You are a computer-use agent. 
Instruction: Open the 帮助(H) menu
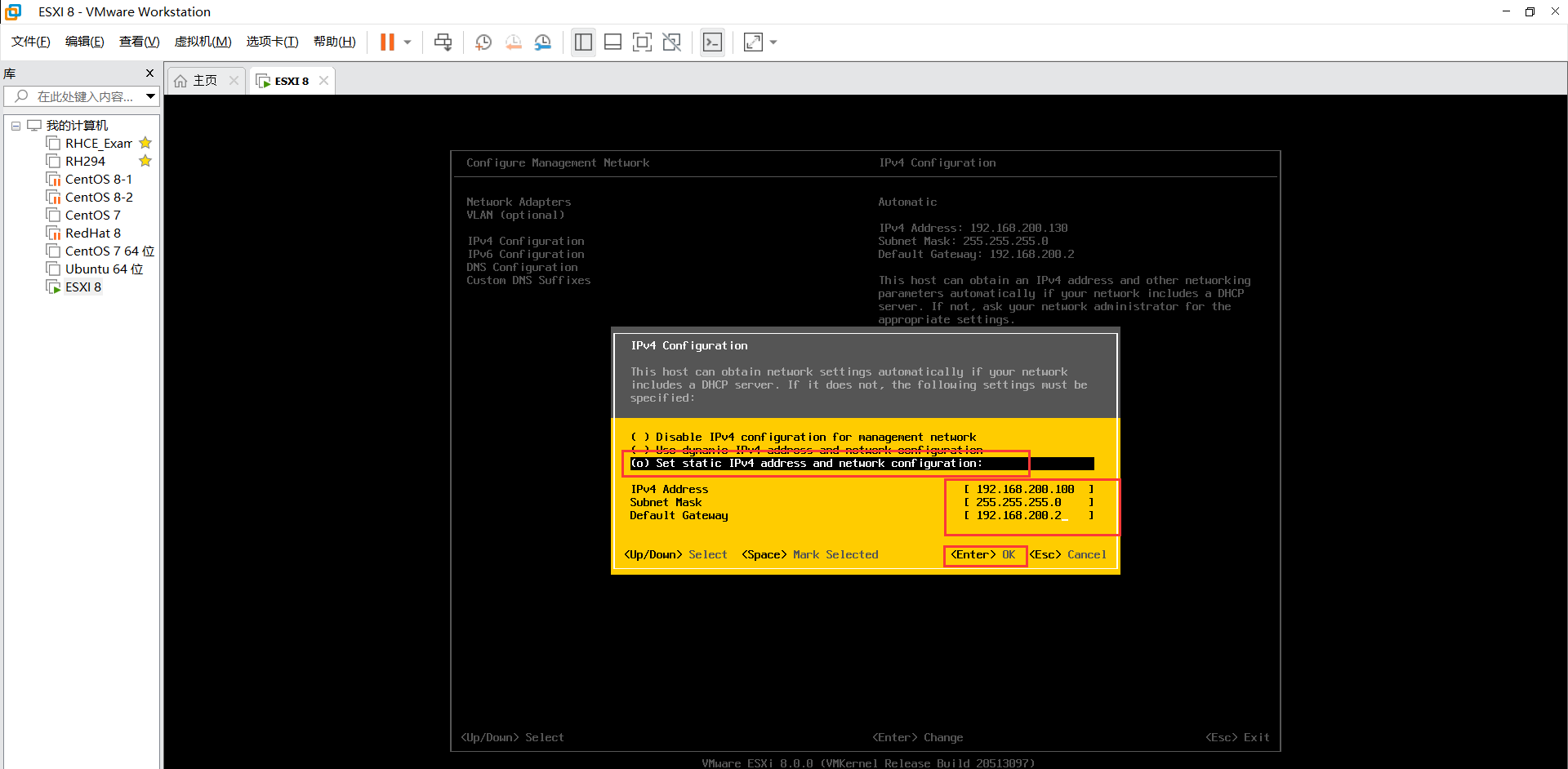[335, 42]
